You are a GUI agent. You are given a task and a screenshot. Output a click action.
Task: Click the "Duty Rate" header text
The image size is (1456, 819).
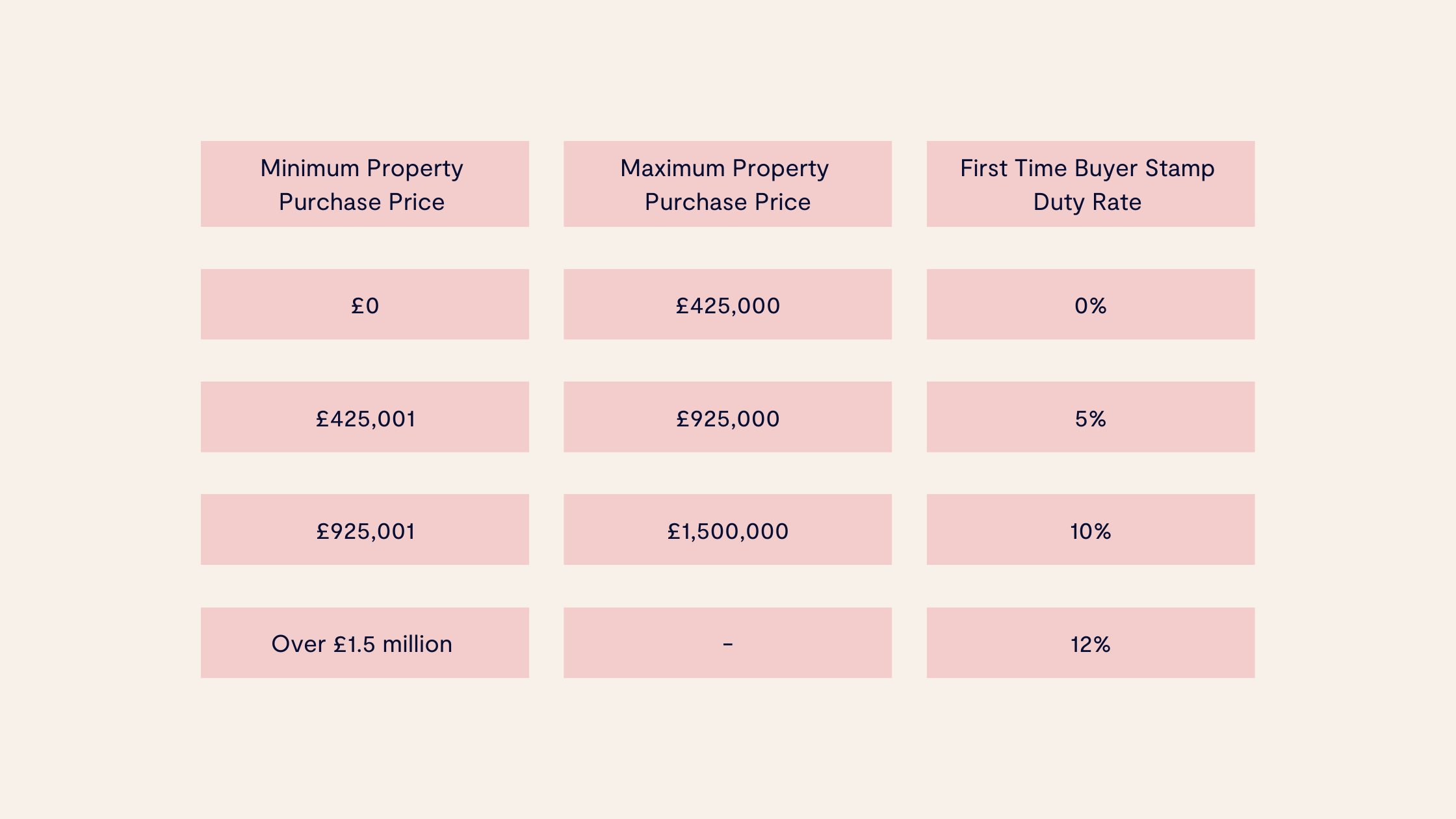pyautogui.click(x=1087, y=202)
